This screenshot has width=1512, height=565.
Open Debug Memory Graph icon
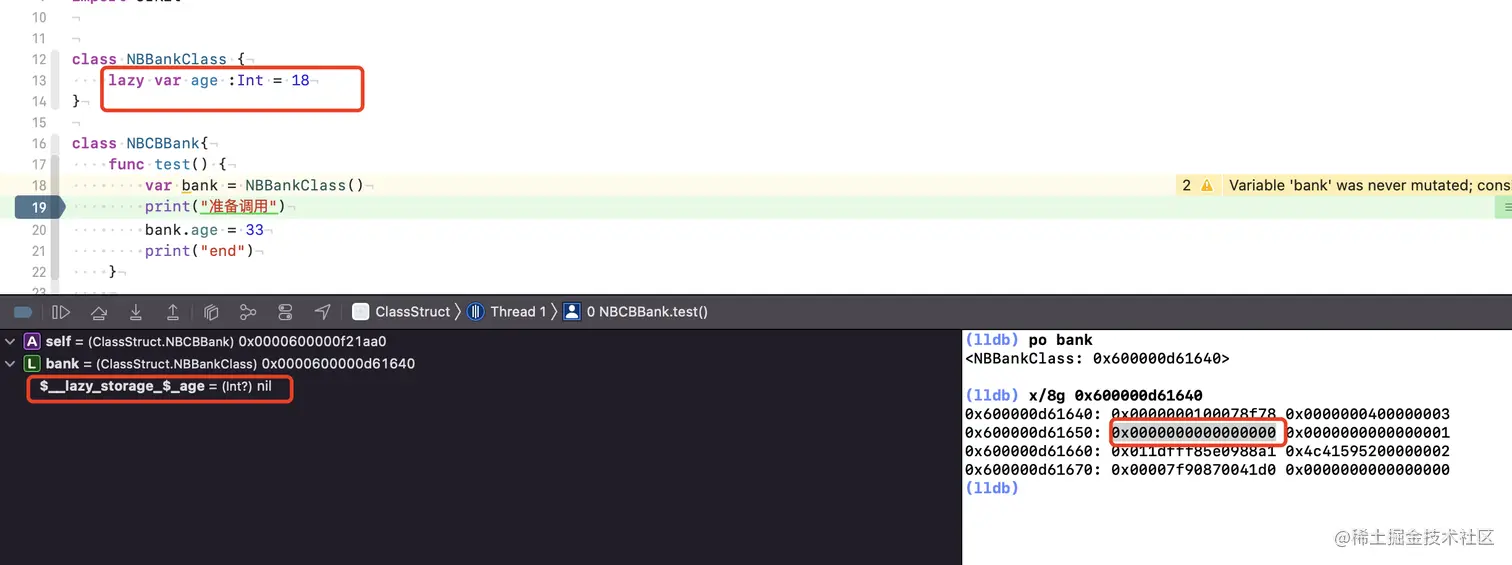click(248, 312)
